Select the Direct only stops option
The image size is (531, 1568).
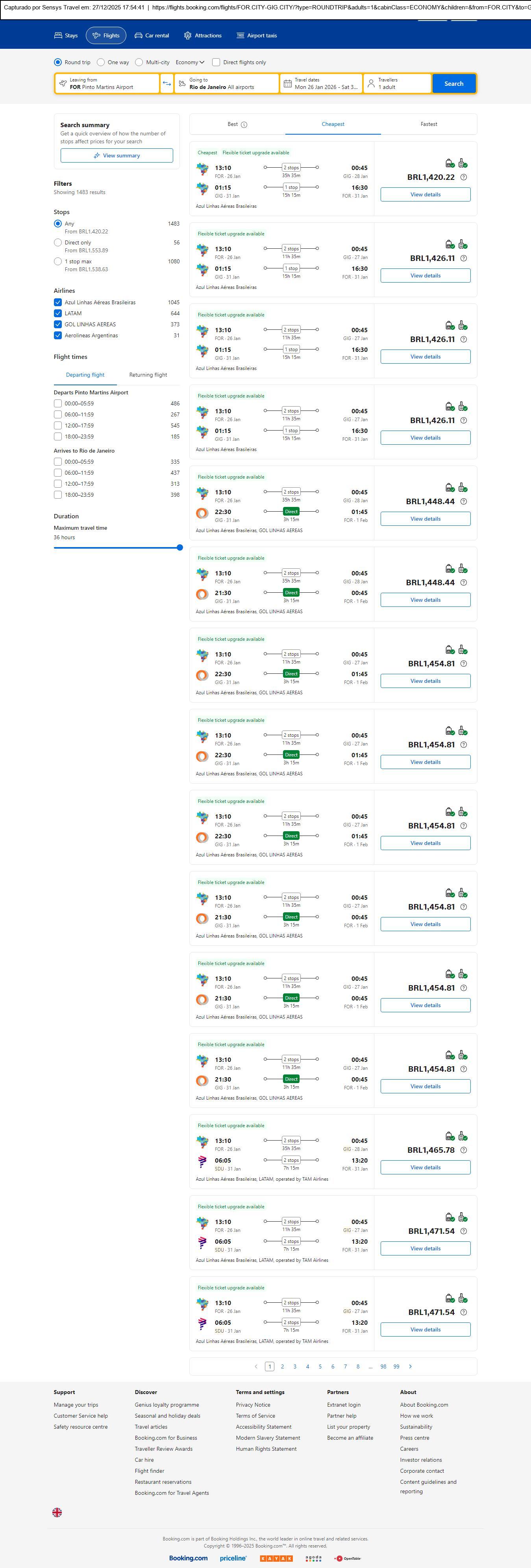(58, 242)
